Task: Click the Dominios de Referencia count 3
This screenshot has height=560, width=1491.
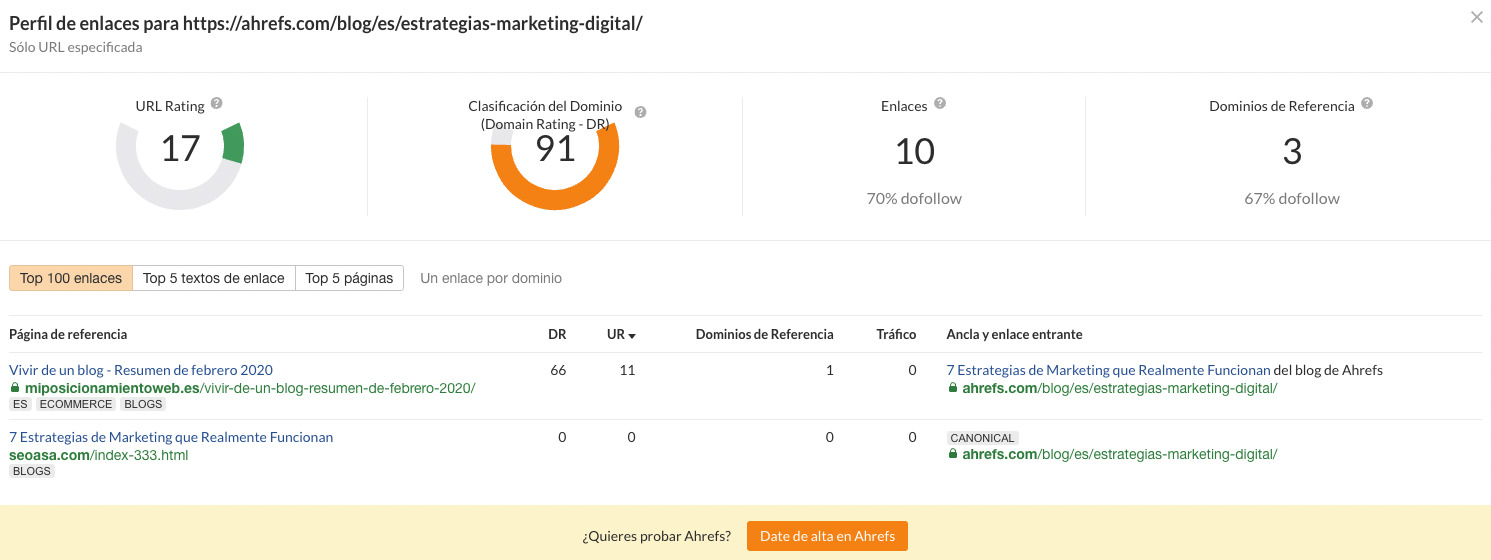Action: coord(1292,152)
